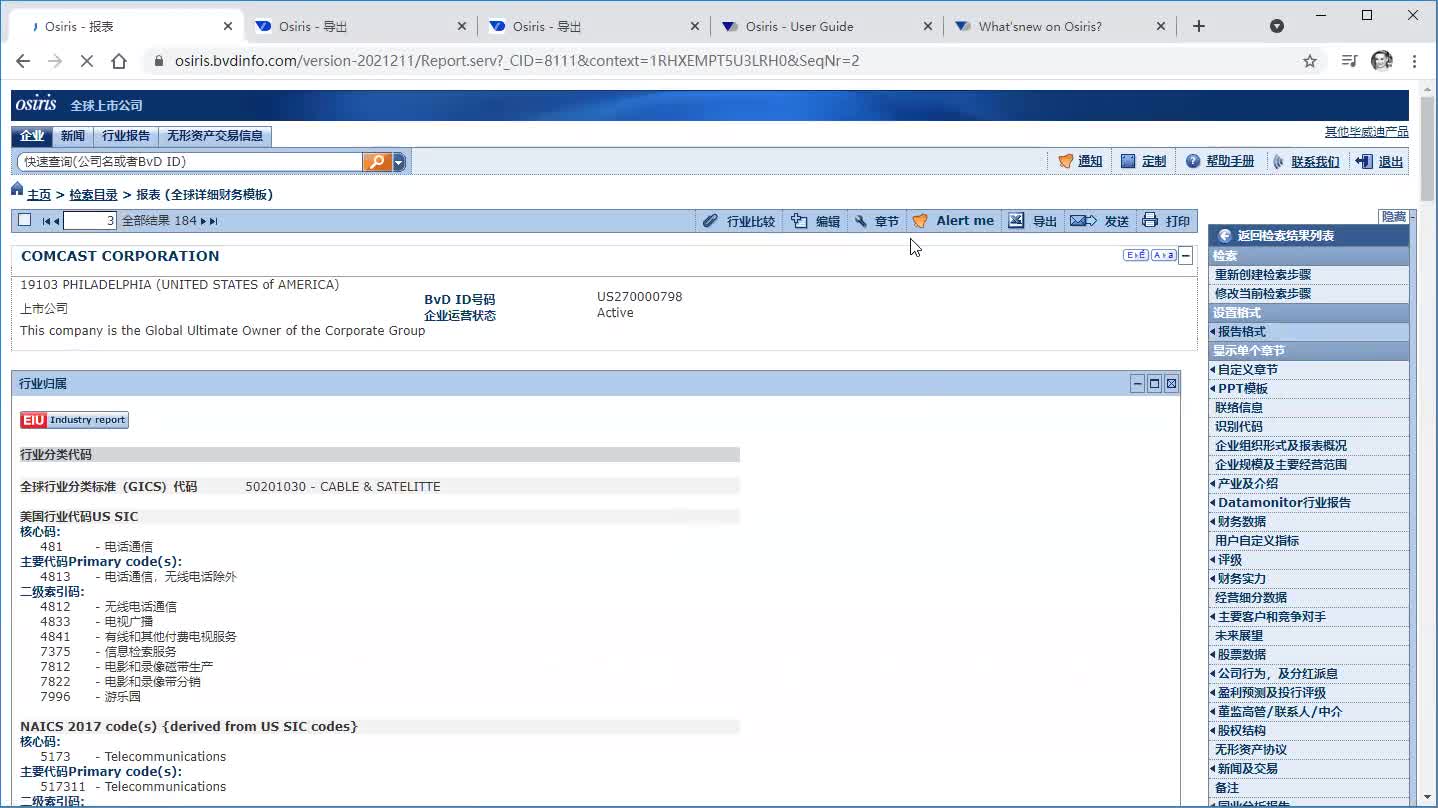Switch to What'snew on Osiris? tab
The height and width of the screenshot is (808, 1438).
point(1059,27)
